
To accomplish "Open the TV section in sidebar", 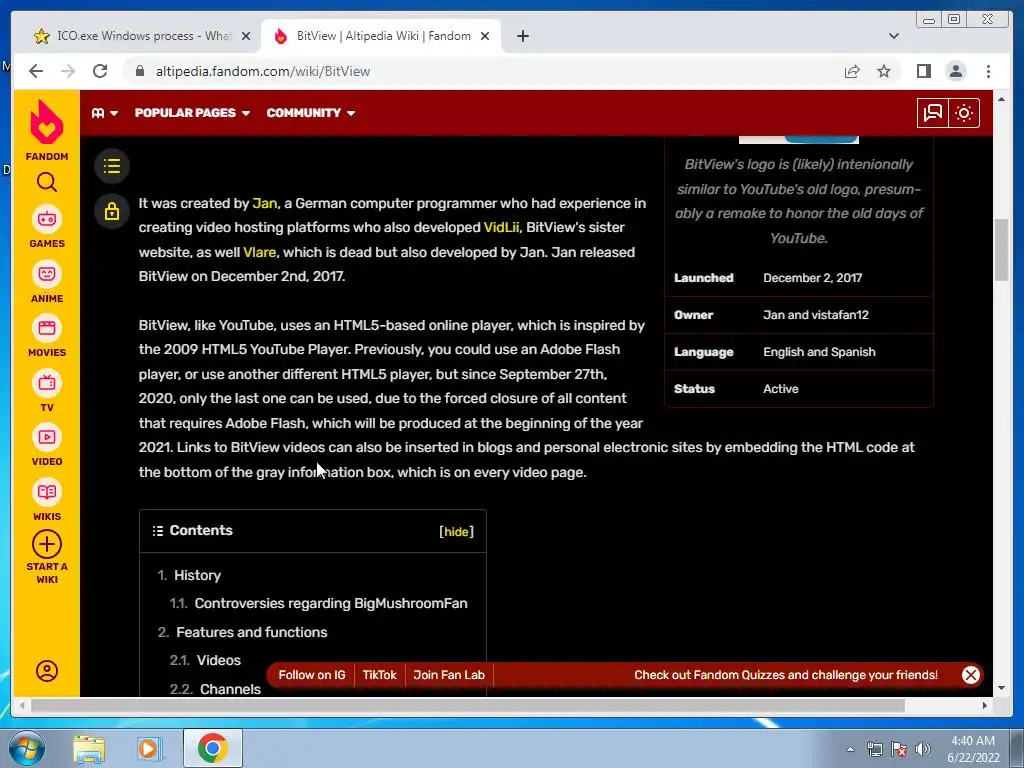I will [46, 391].
